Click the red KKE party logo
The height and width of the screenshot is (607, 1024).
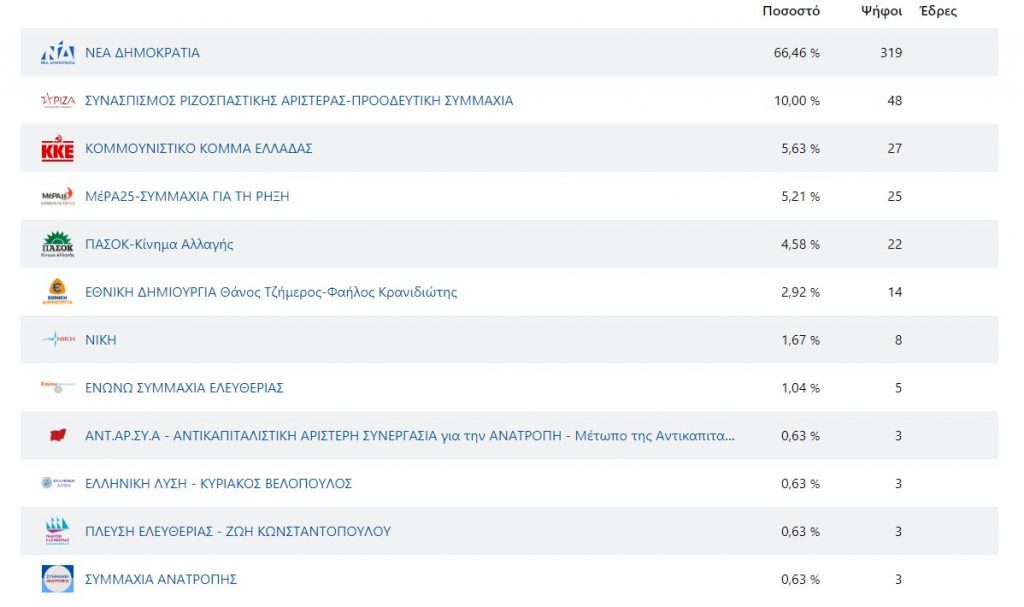pos(57,148)
